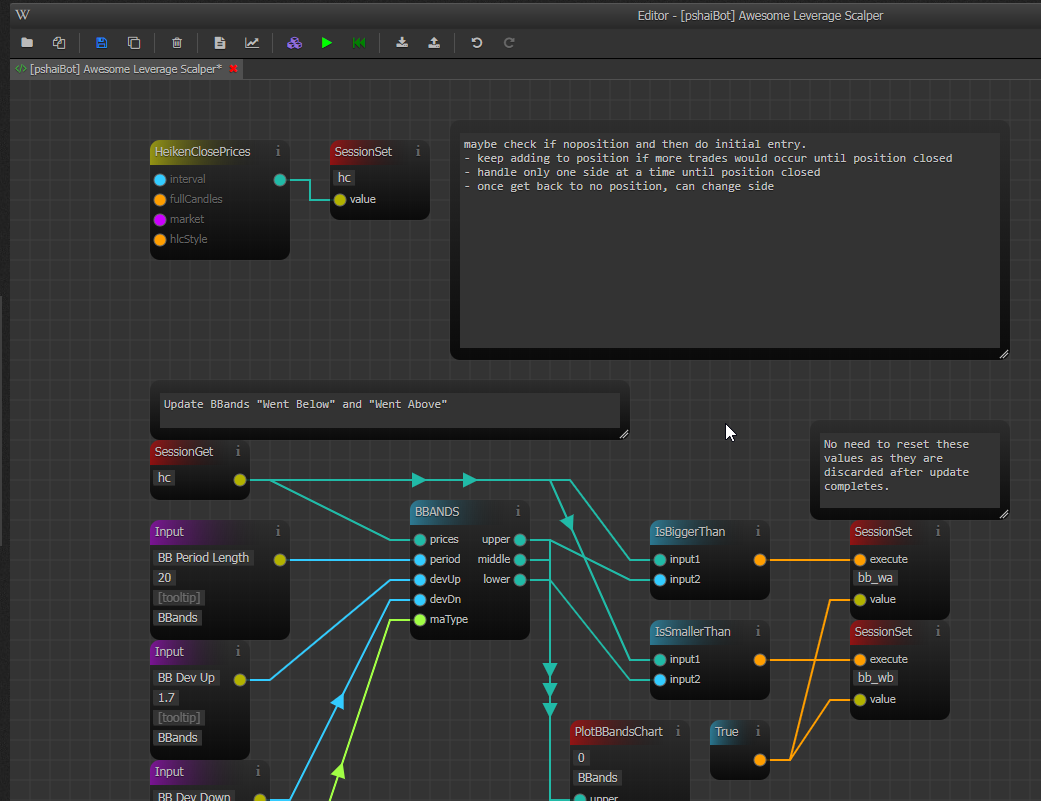The image size is (1041, 801).
Task: Click the document page icon in the toolbar
Action: (x=220, y=42)
